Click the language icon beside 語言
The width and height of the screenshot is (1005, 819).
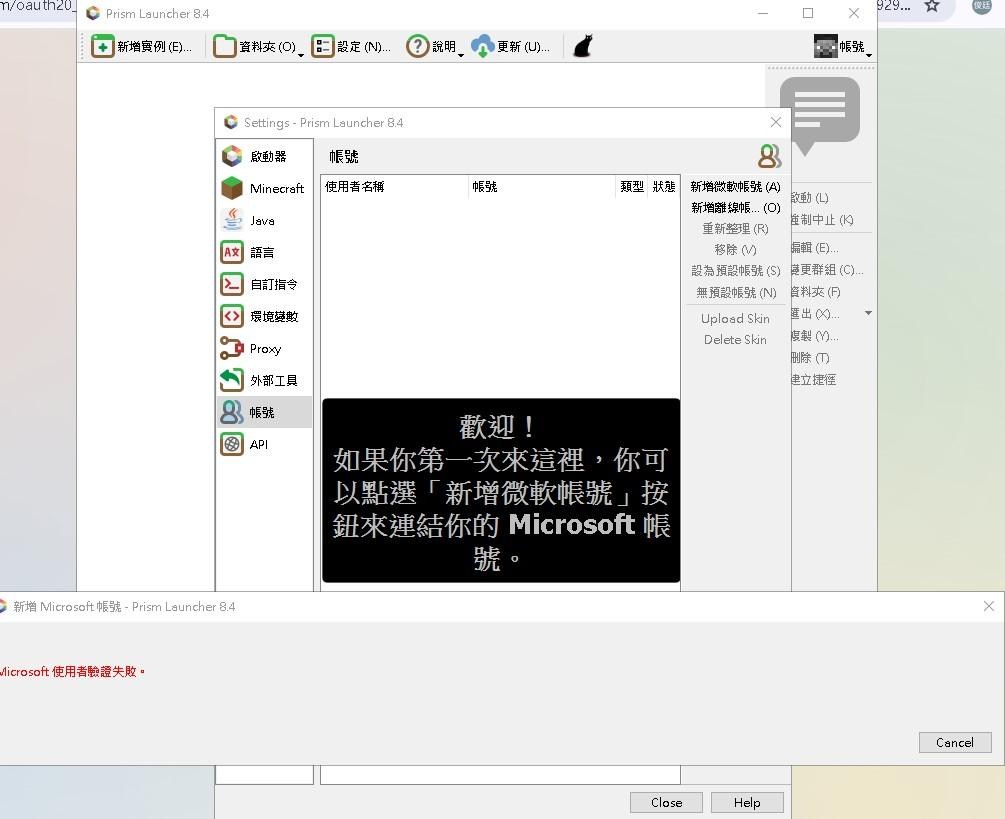click(x=231, y=252)
